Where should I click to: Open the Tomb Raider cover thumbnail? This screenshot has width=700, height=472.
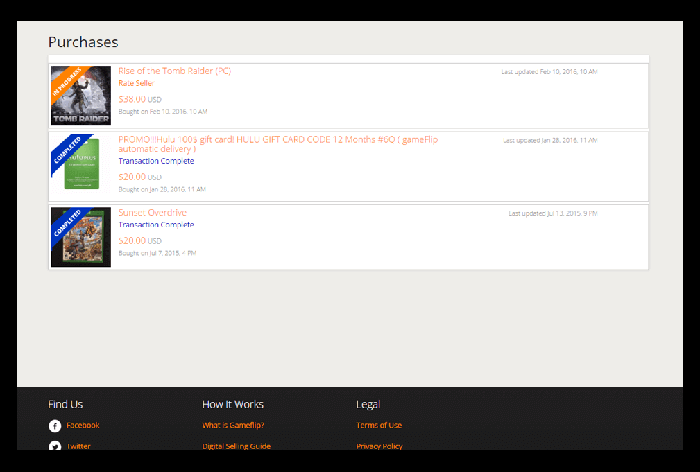[80, 95]
